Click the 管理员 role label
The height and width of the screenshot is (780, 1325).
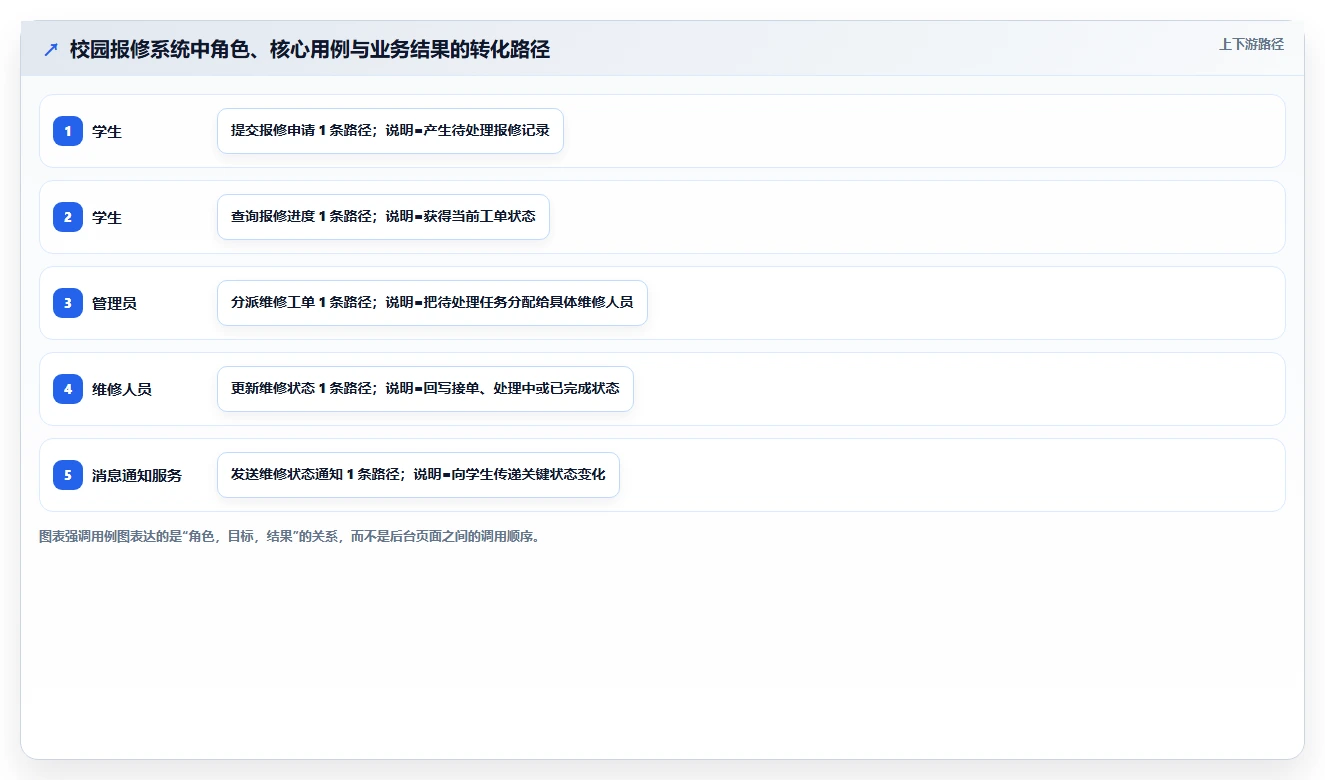pos(114,304)
